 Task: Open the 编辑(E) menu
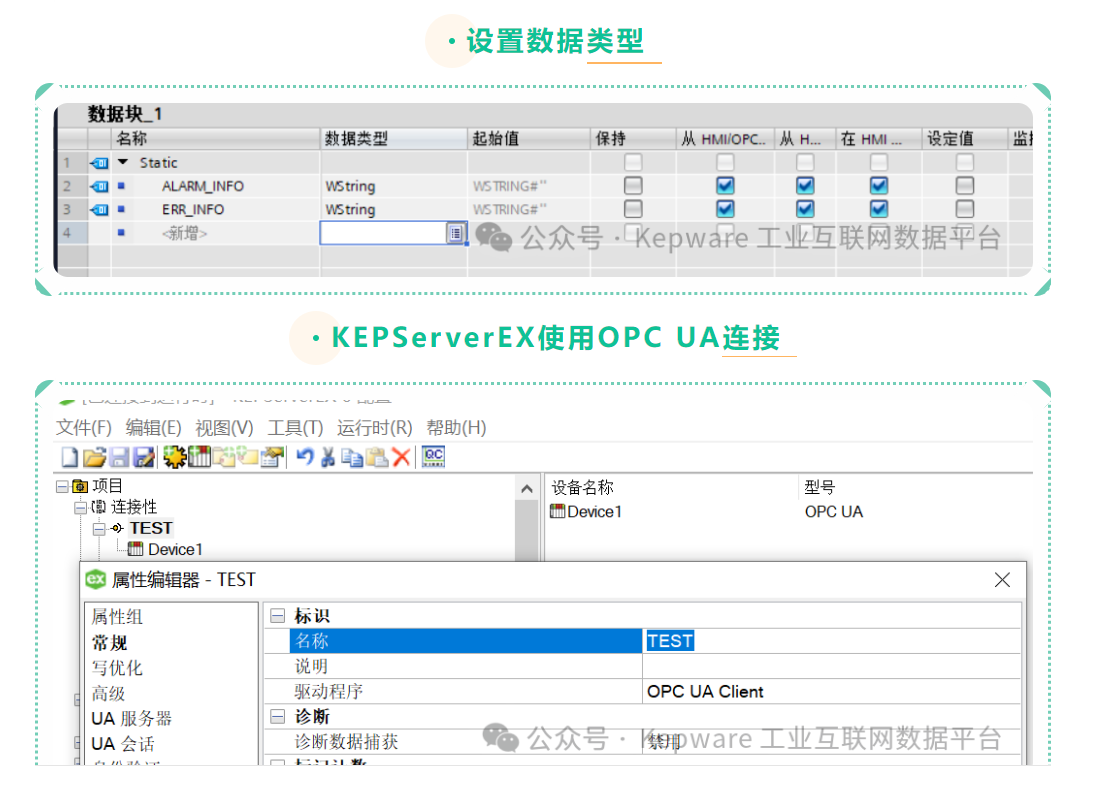pyautogui.click(x=153, y=428)
